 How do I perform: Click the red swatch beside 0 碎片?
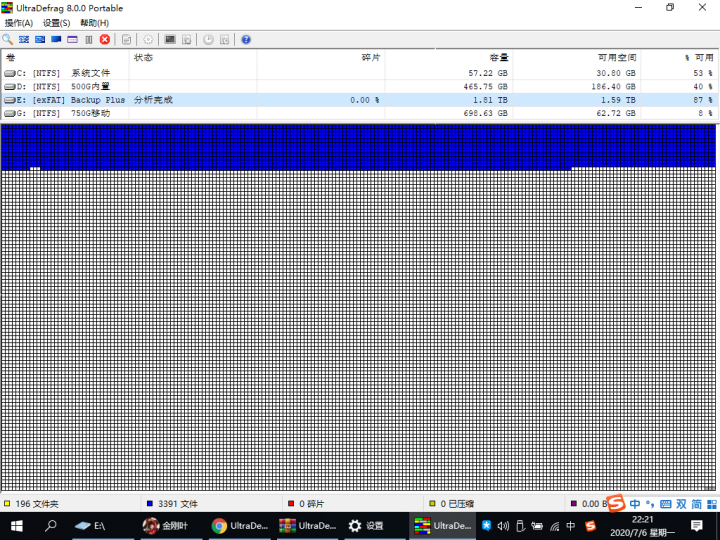(291, 504)
